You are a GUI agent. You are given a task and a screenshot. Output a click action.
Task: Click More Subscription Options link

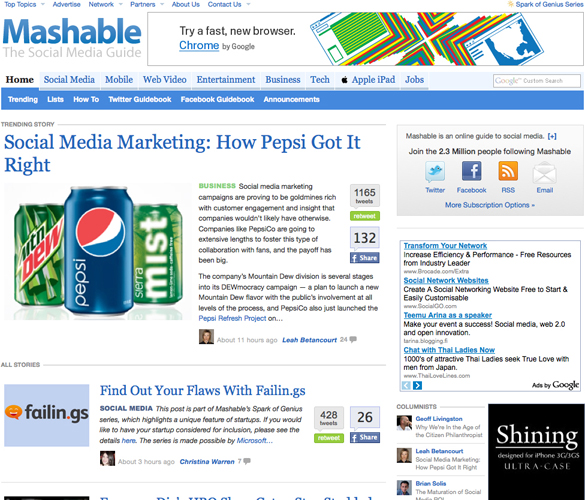[x=489, y=205]
